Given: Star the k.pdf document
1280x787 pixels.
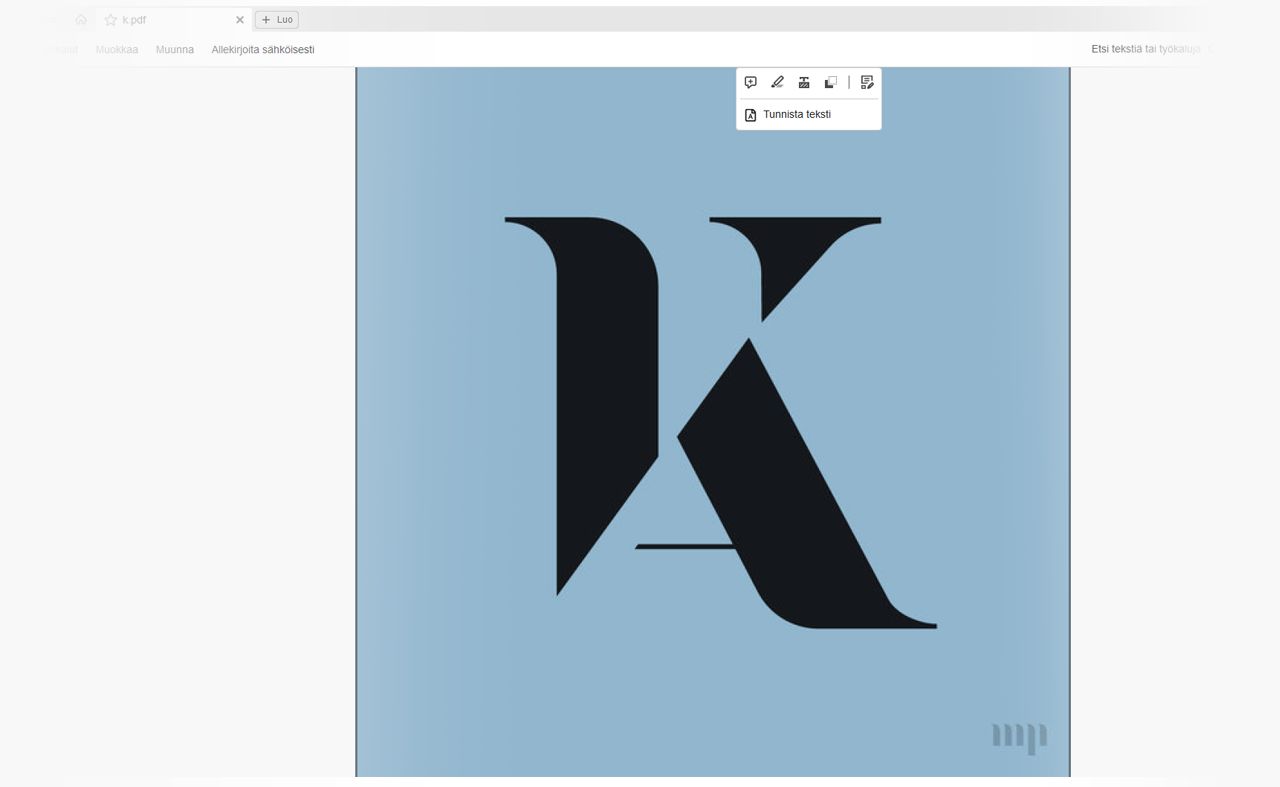Looking at the screenshot, I should pos(111,20).
